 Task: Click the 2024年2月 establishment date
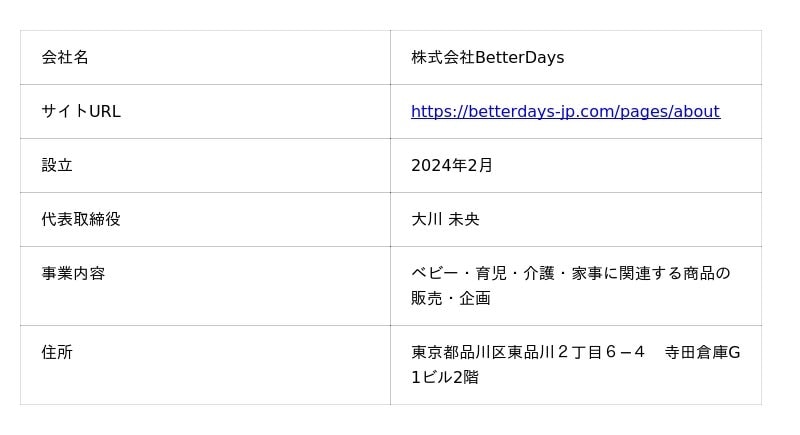pos(452,166)
